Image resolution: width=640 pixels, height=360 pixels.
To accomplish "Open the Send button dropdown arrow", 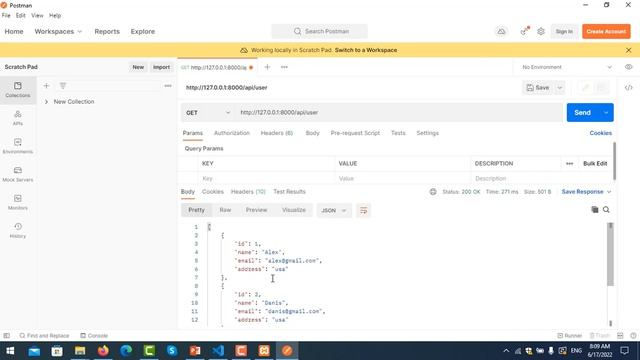I will coord(606,113).
